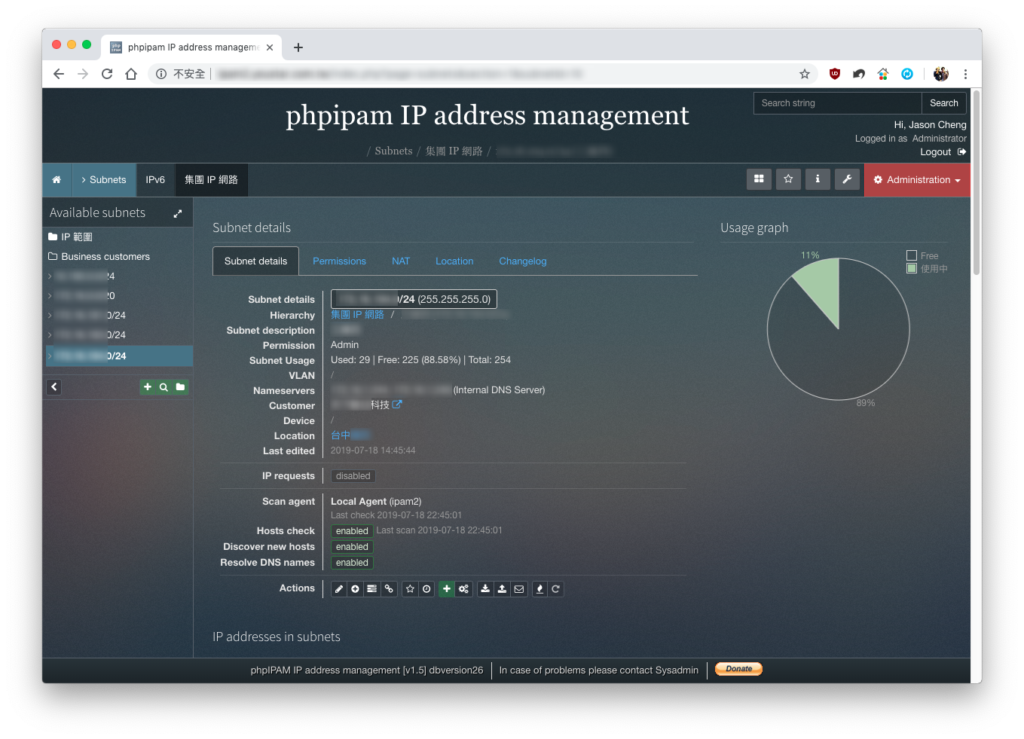This screenshot has height=739, width=1024.
Task: Select the Subnets item in the navigation bar
Action: (x=104, y=180)
